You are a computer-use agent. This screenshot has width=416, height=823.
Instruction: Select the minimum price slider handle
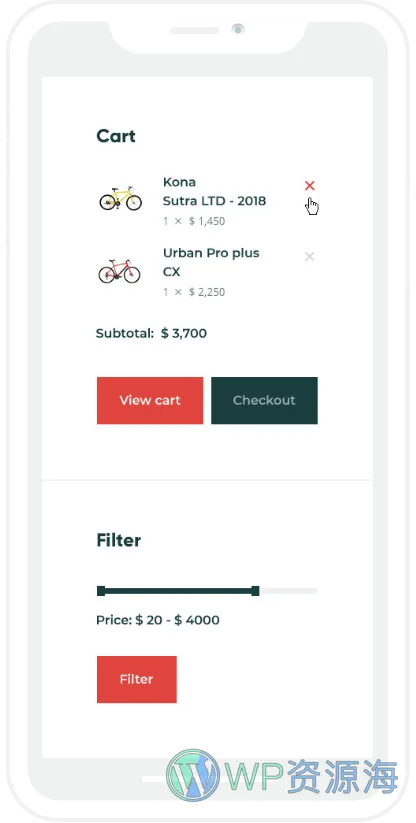click(101, 591)
